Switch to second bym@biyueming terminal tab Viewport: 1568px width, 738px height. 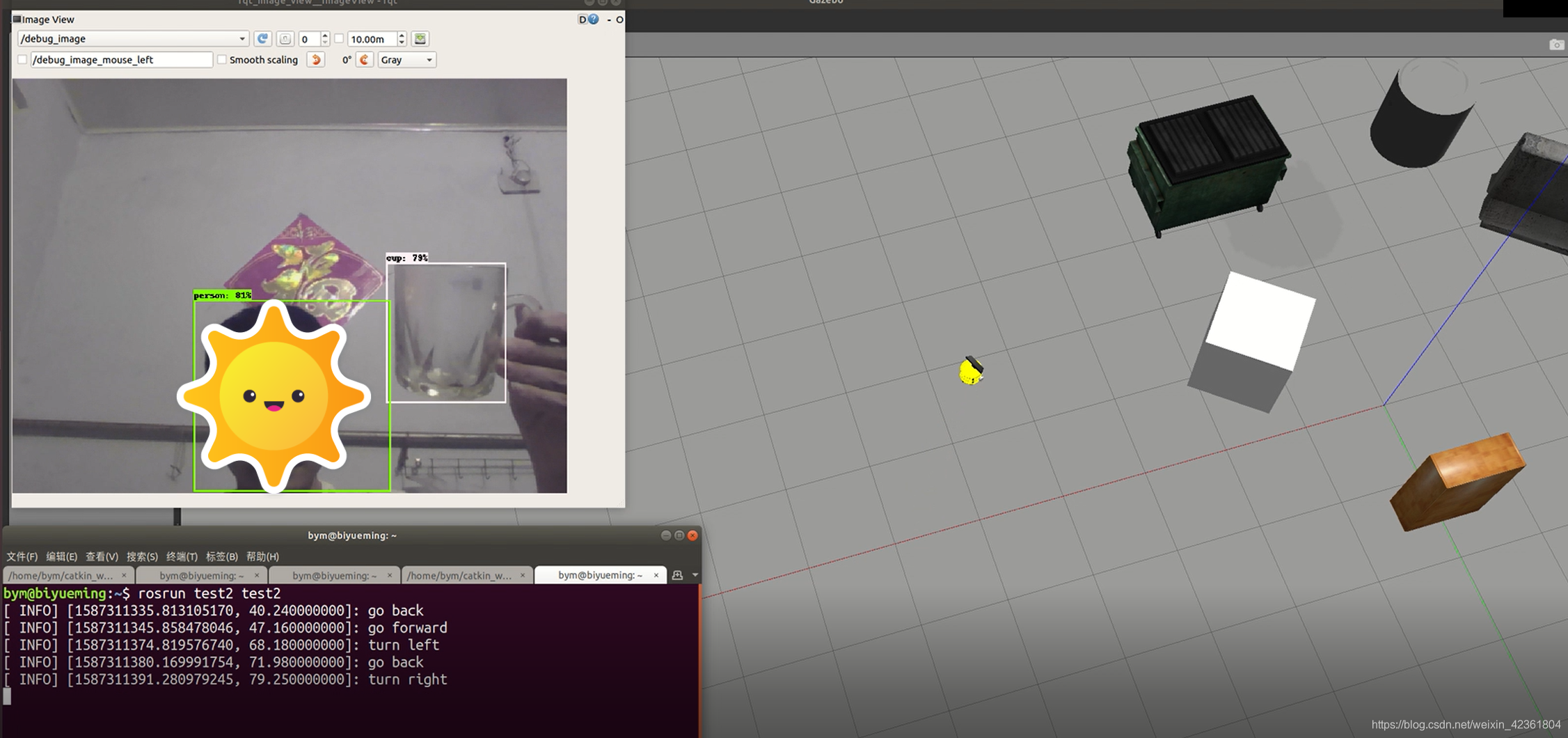pos(202,575)
